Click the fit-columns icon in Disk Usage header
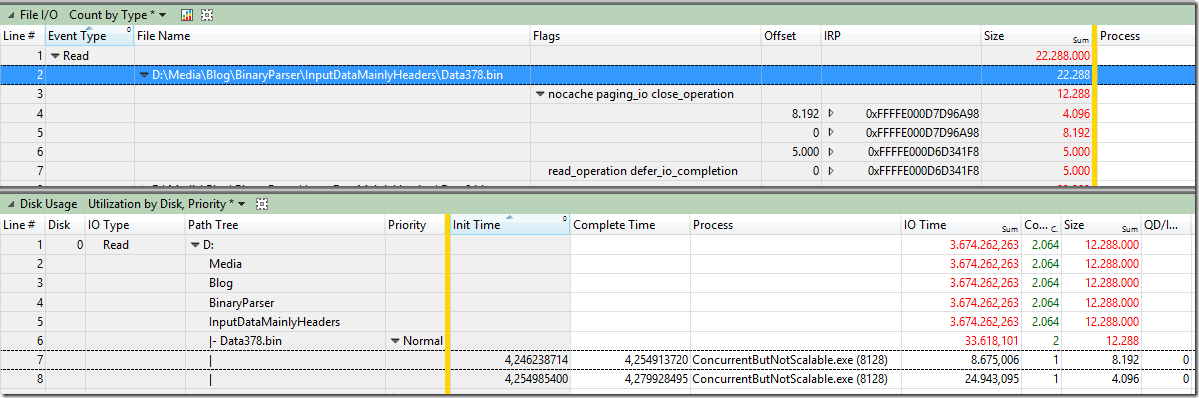1199x398 pixels. coord(262,204)
